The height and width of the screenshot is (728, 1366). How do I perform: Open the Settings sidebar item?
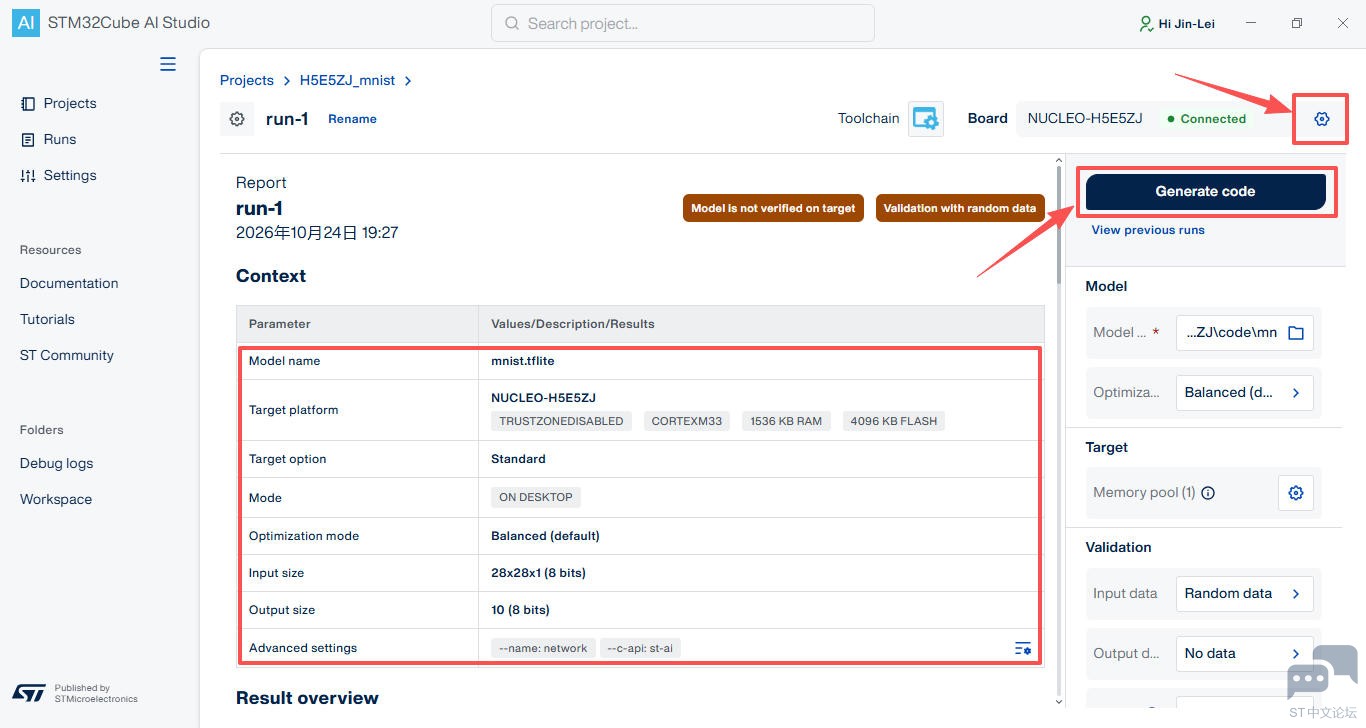[59, 175]
